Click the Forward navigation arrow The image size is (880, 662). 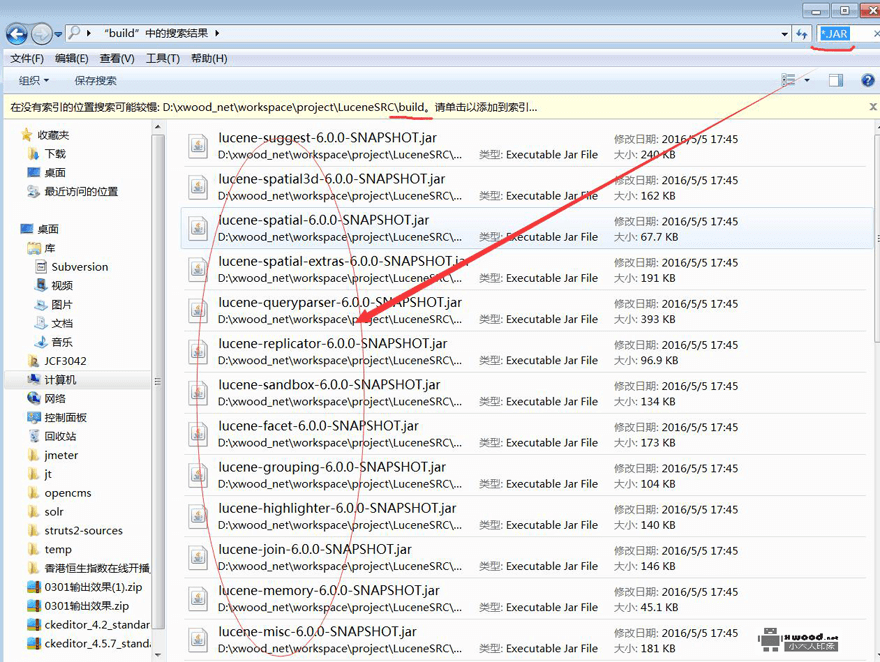point(41,34)
